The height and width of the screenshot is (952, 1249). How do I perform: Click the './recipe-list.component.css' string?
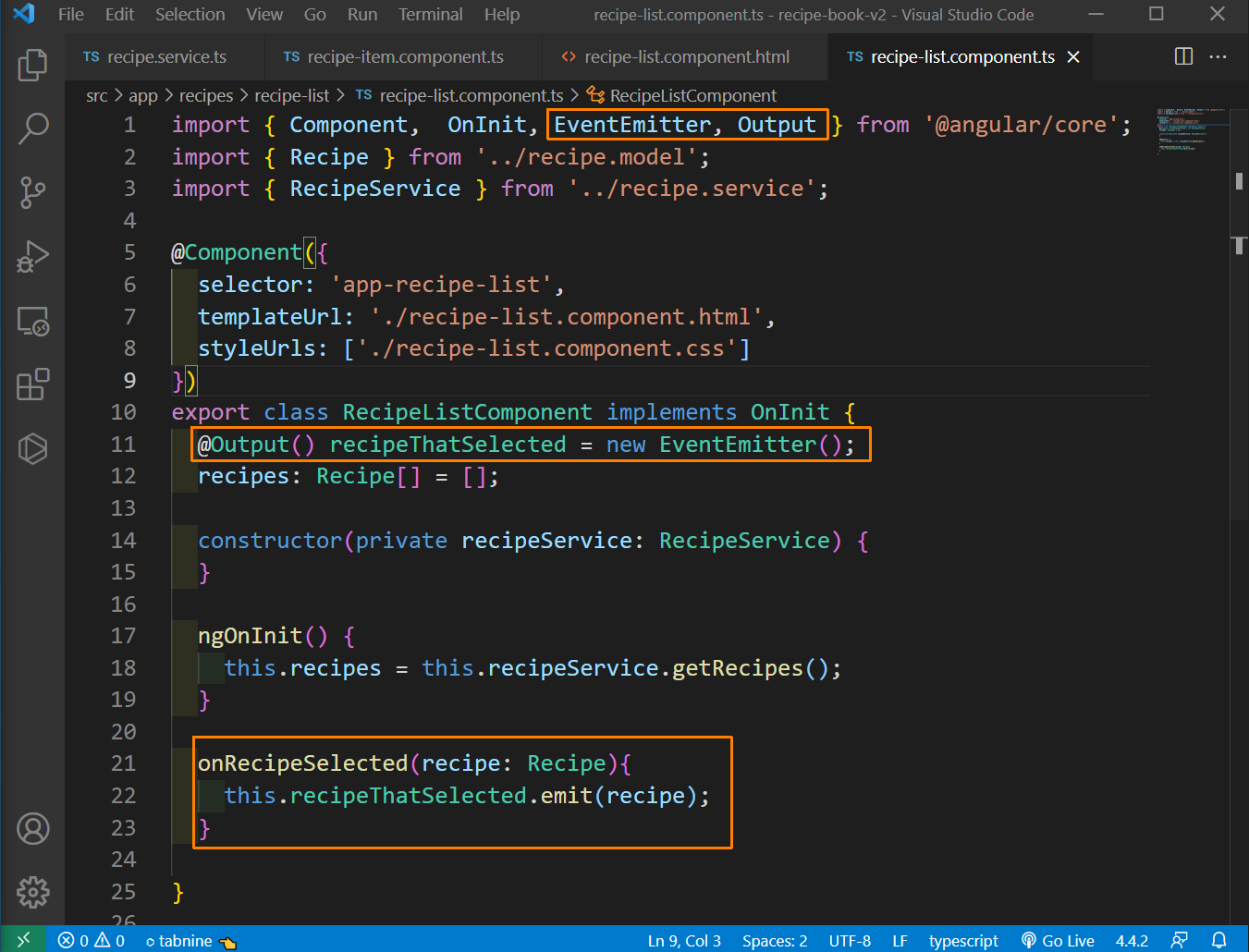(x=546, y=348)
